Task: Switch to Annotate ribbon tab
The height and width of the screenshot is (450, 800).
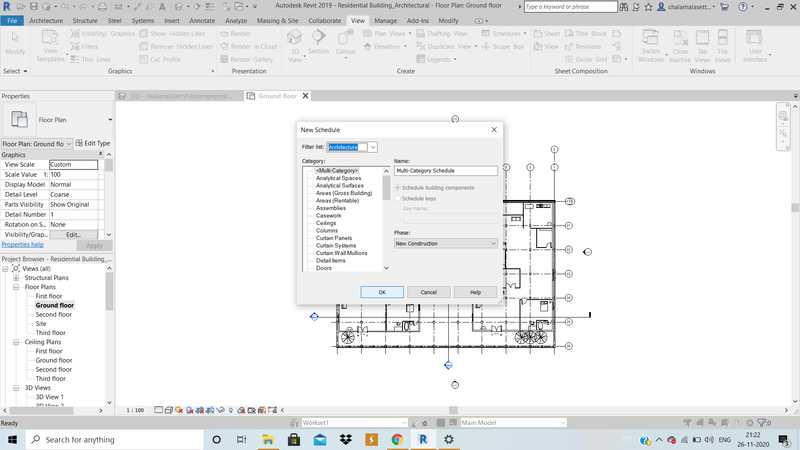Action: coord(202,21)
